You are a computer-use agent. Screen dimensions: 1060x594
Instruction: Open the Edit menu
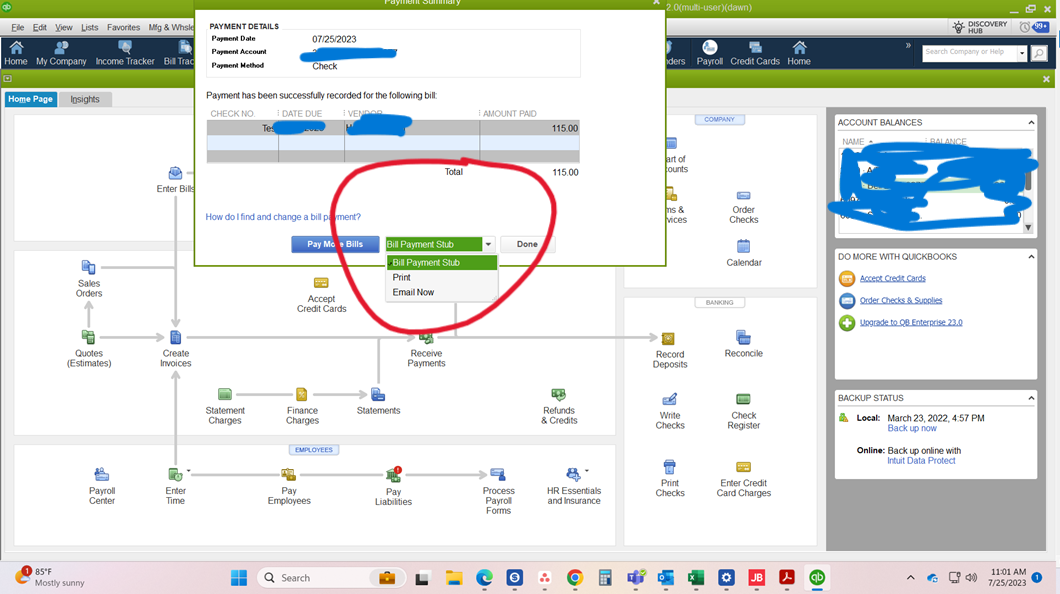pyautogui.click(x=40, y=27)
